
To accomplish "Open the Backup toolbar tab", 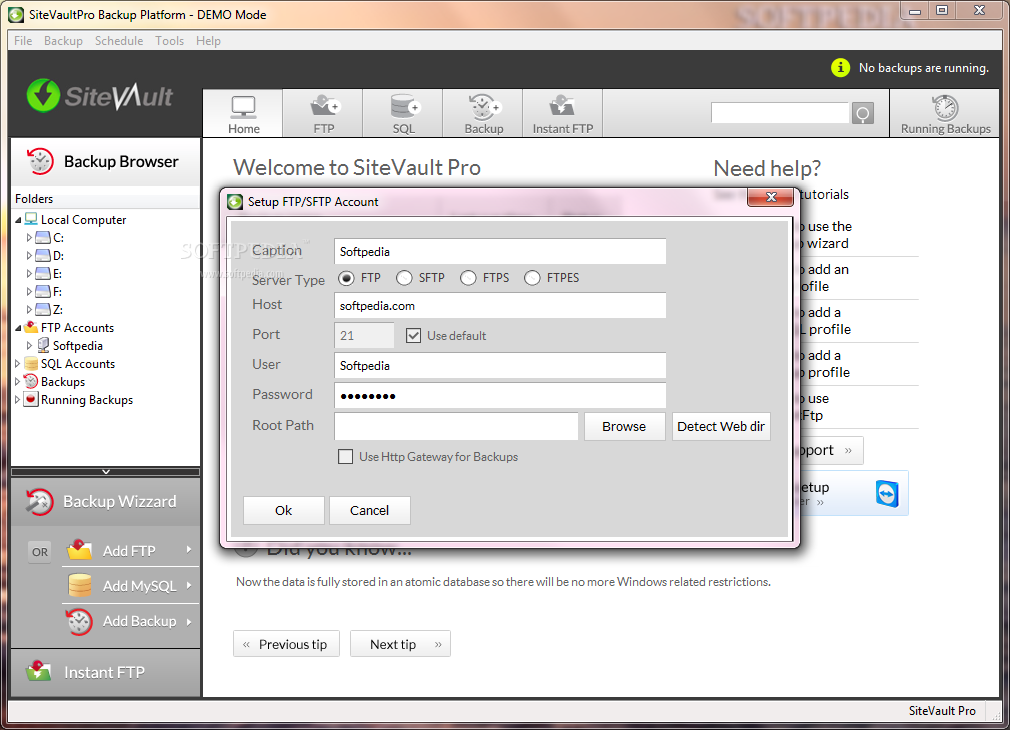I will tap(483, 113).
